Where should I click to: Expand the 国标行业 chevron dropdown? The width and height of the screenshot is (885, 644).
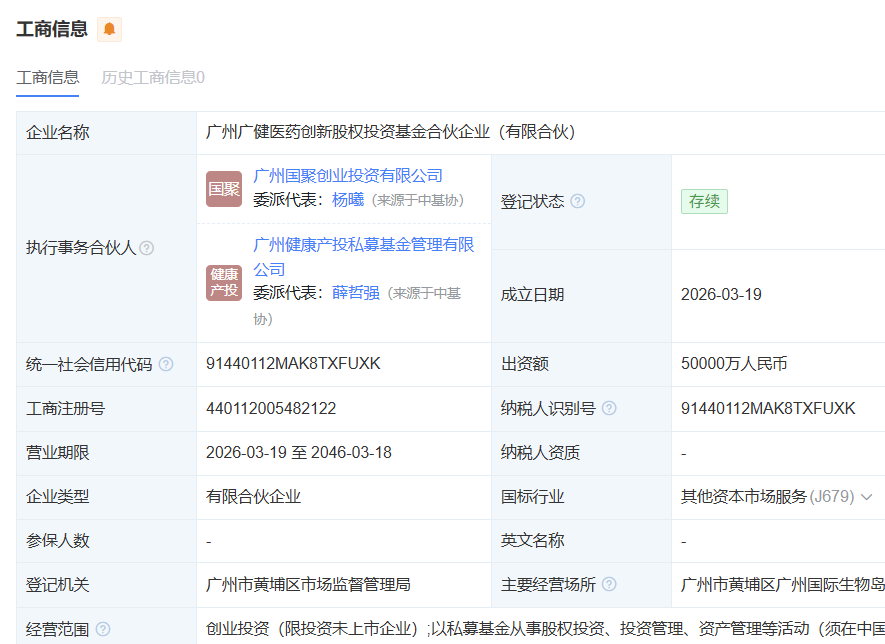tap(866, 497)
